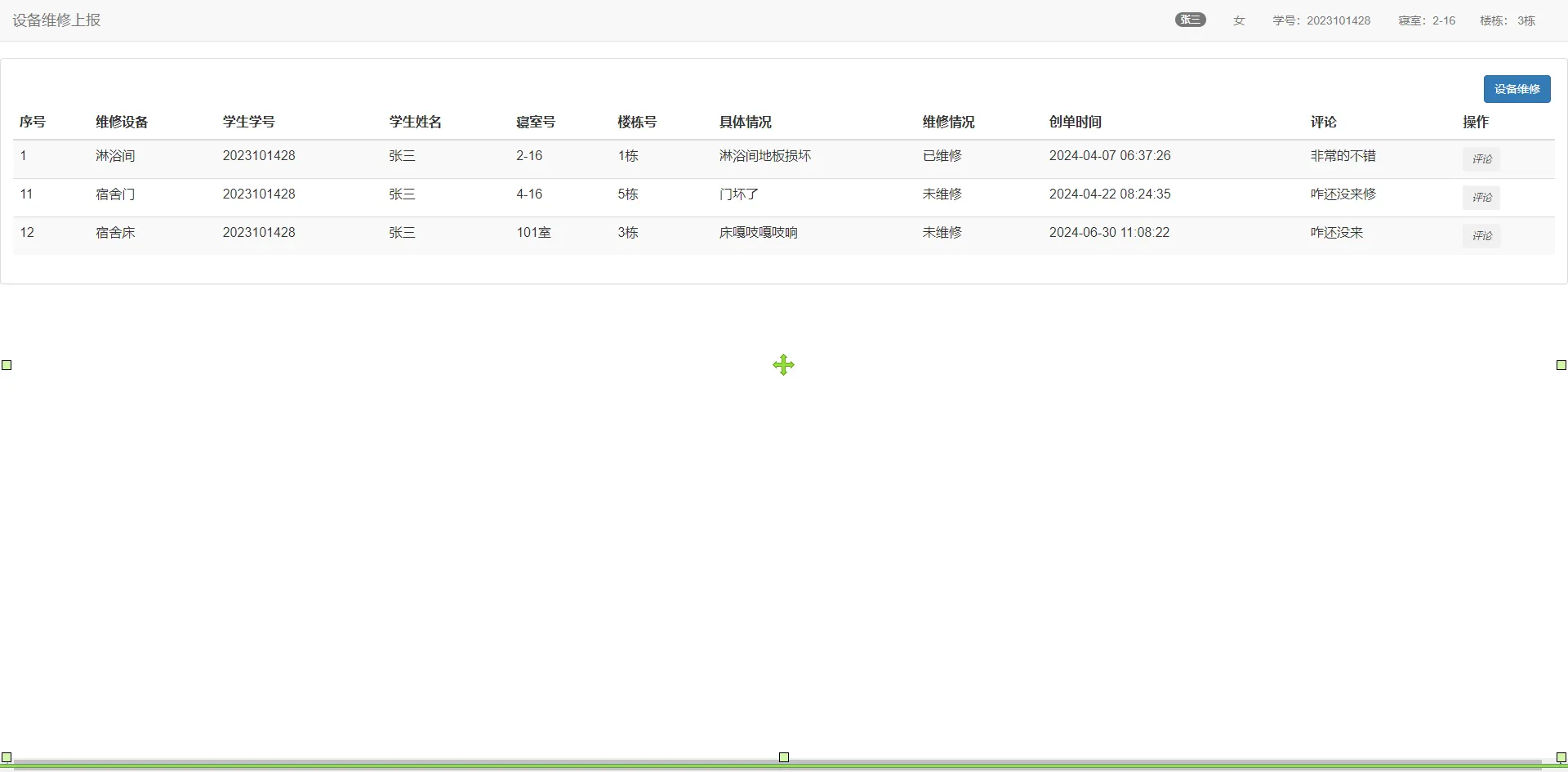
Task: Click room number 101室
Action: click(533, 232)
